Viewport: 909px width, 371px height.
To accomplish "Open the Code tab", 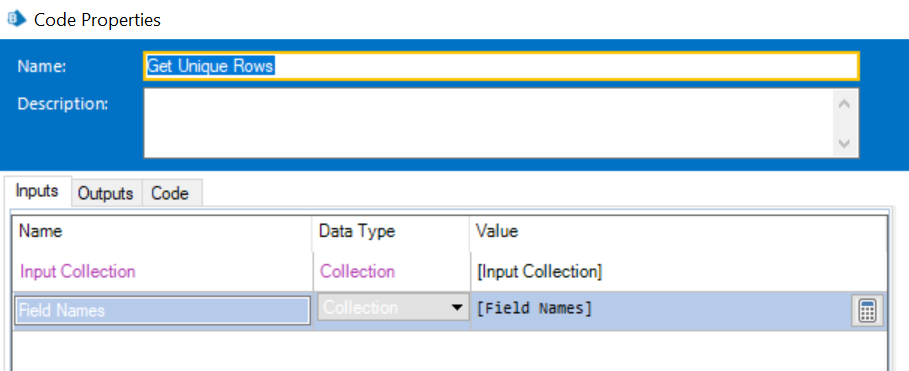I will 170,193.
